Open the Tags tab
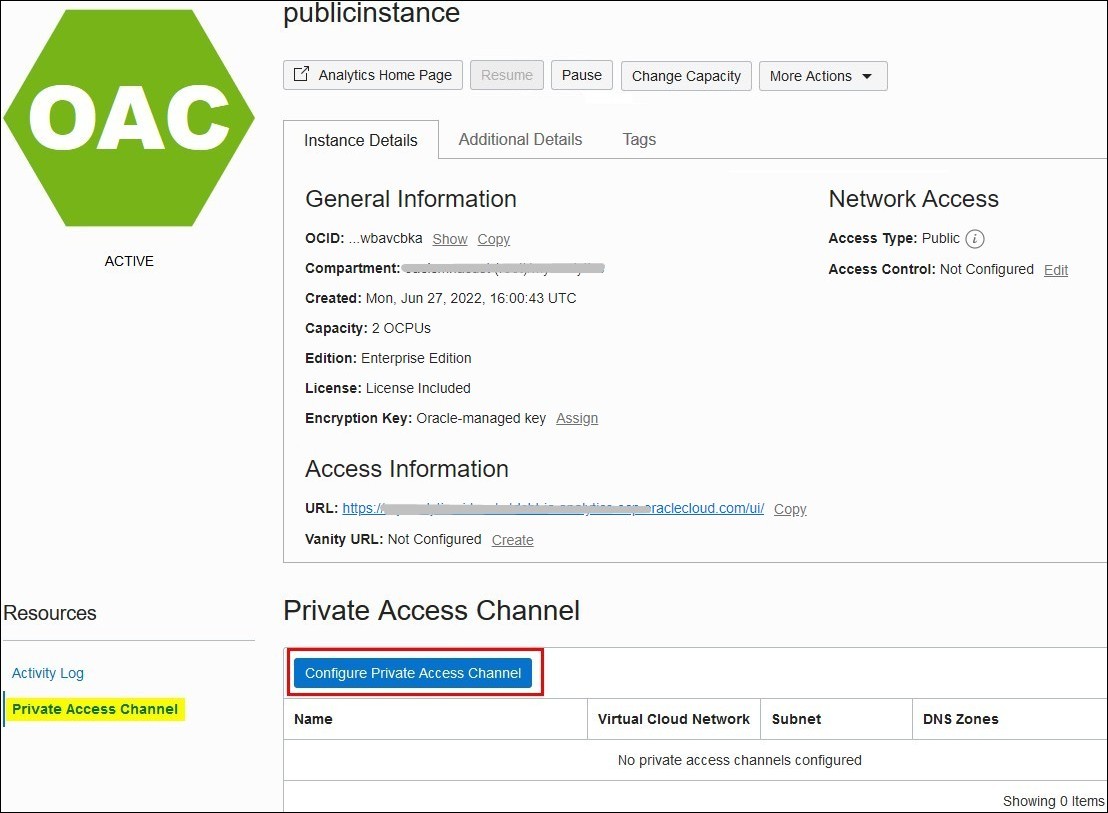This screenshot has height=813, width=1108. [638, 139]
